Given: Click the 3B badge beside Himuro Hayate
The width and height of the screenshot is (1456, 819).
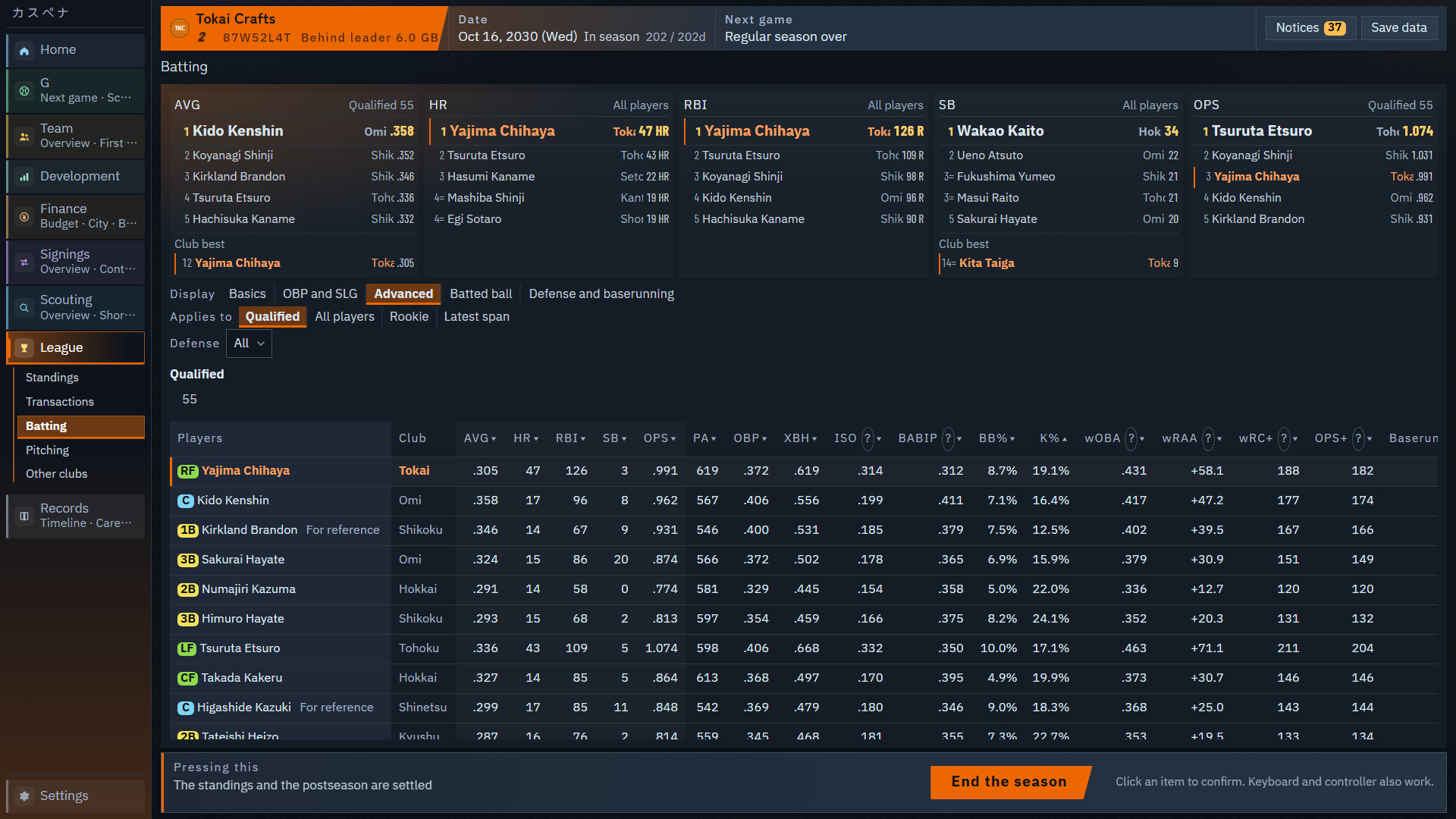Looking at the screenshot, I should click(x=187, y=619).
